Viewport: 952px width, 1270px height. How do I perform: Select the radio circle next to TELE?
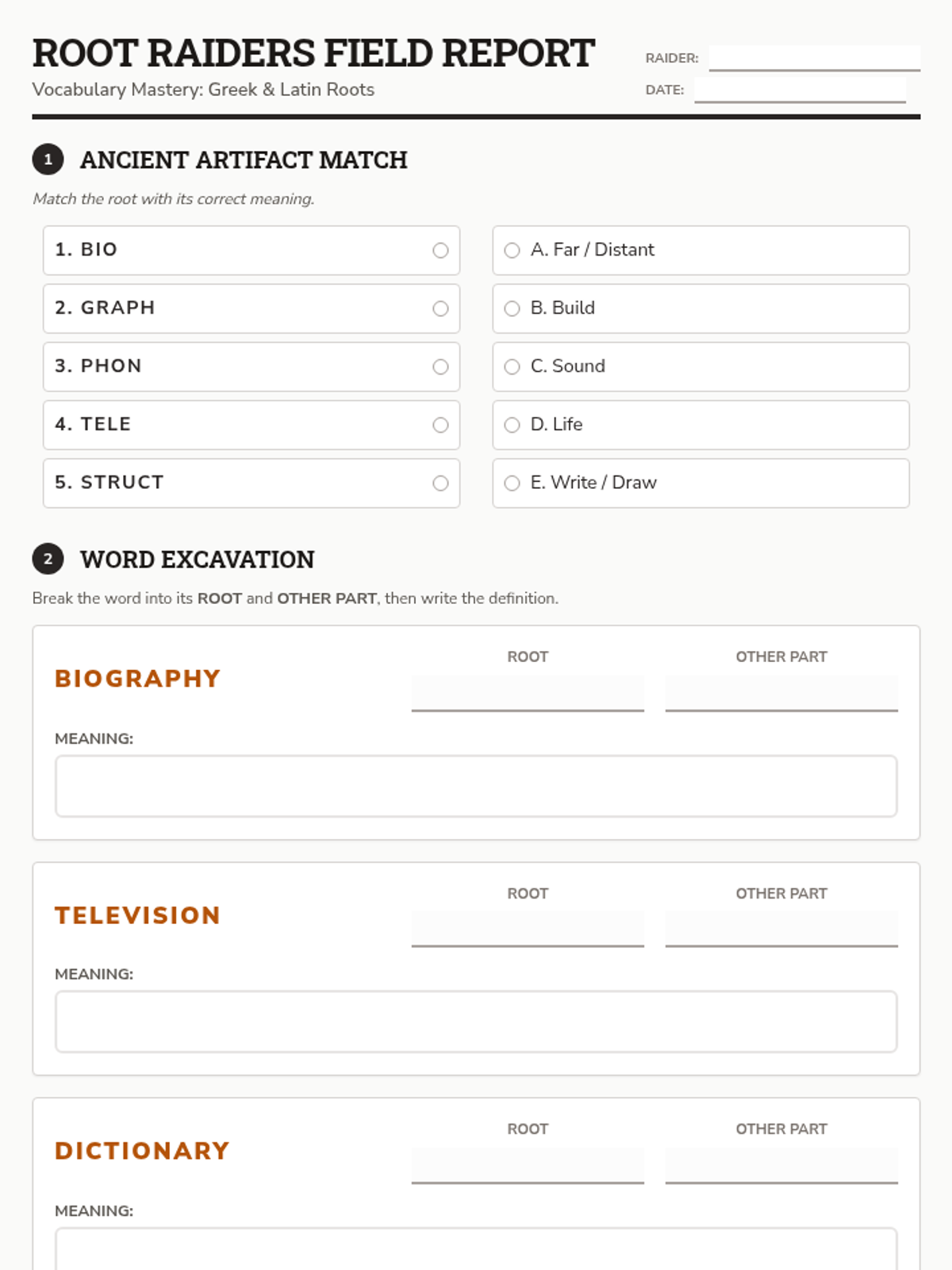[440, 425]
